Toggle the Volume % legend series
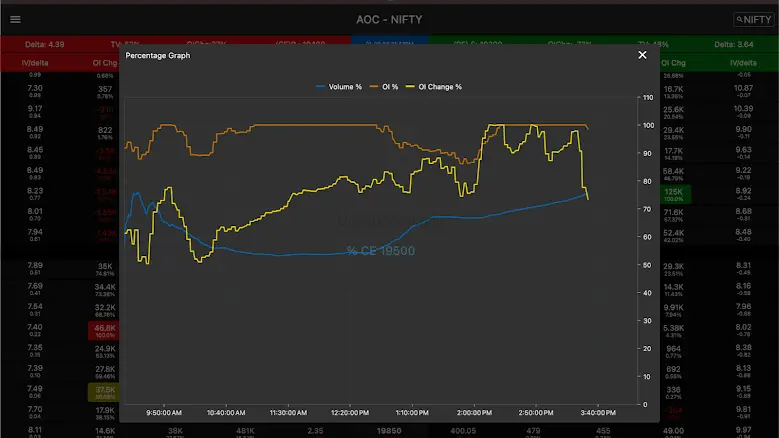This screenshot has width=779, height=438. click(339, 87)
